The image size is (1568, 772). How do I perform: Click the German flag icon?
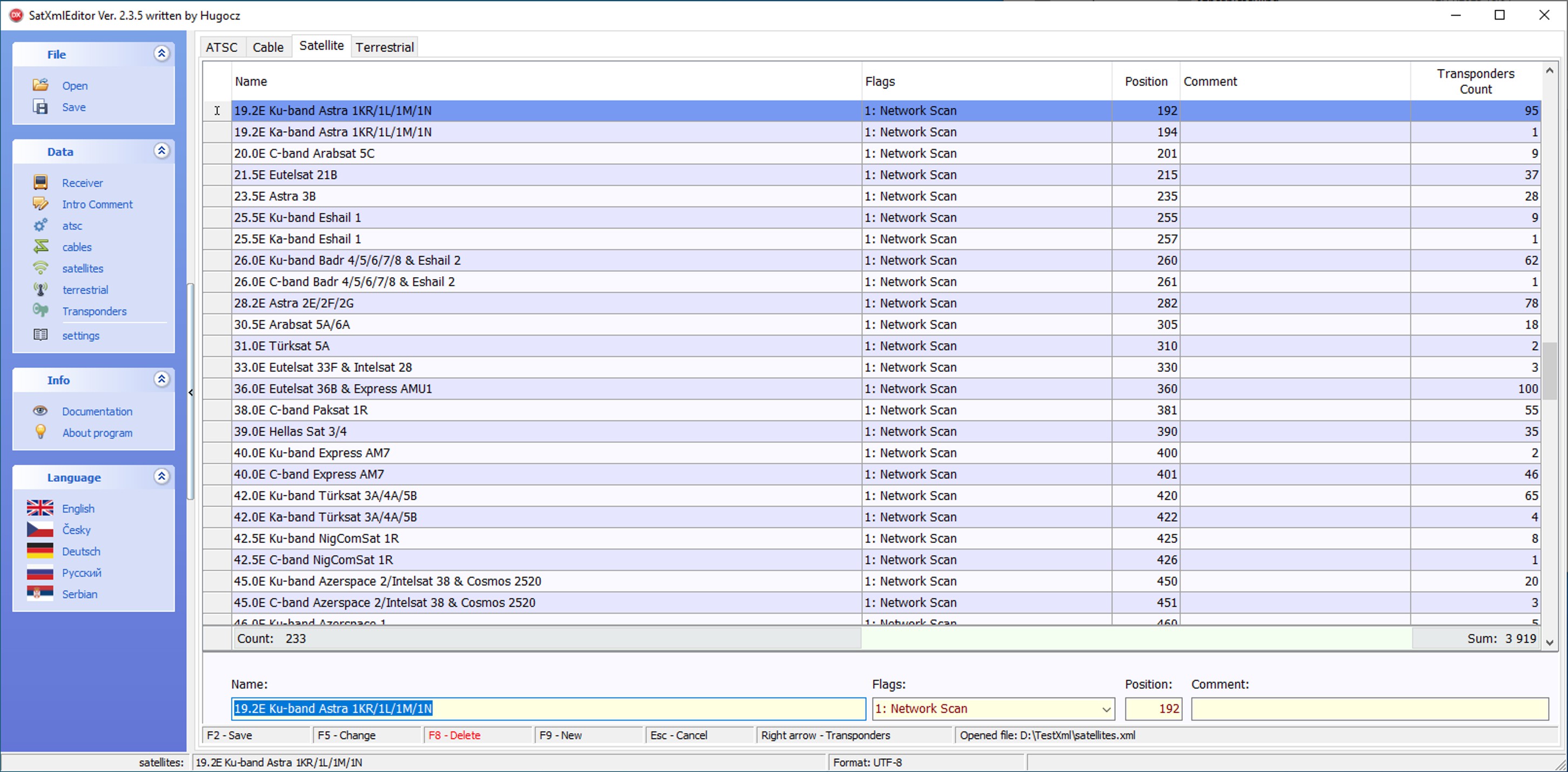39,551
